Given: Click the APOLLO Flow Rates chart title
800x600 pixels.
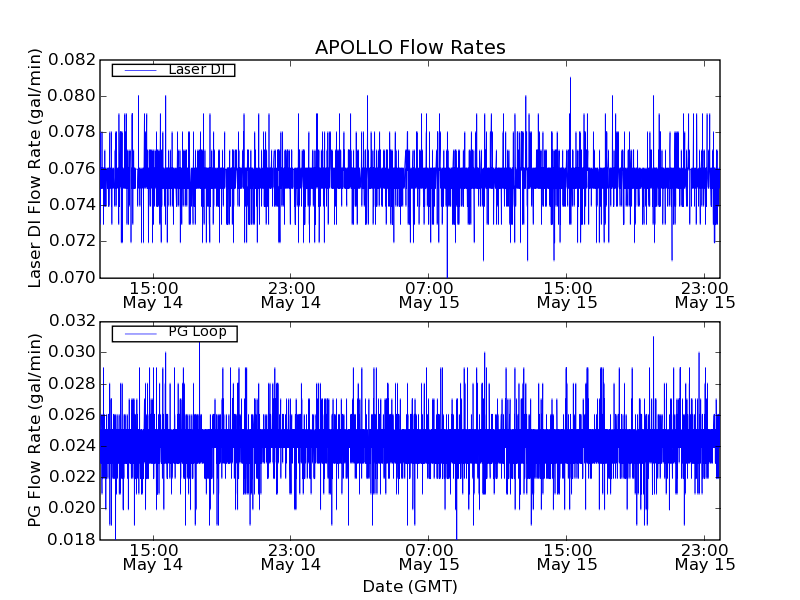Looking at the screenshot, I should 410,48.
